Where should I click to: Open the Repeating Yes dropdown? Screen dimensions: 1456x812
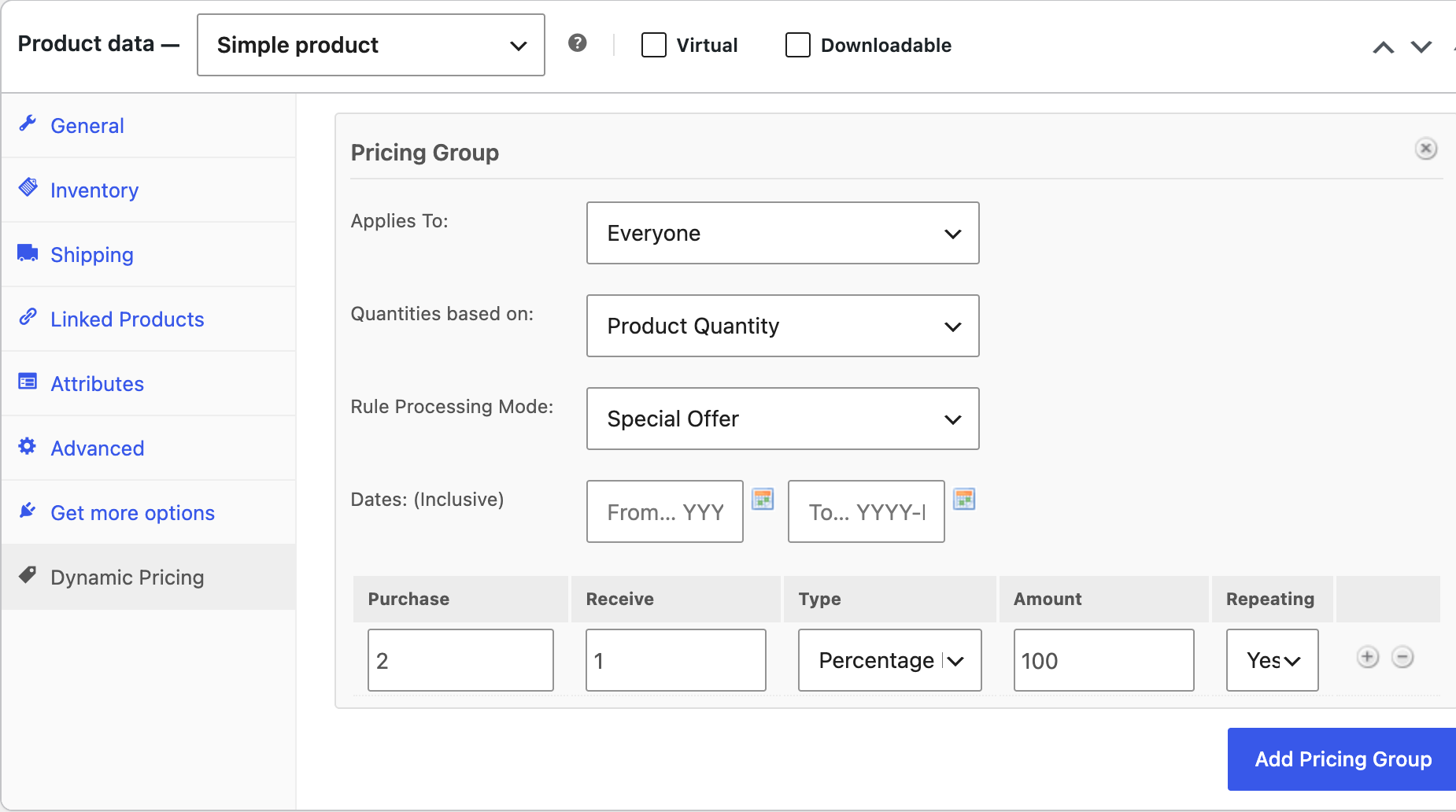tap(1273, 660)
